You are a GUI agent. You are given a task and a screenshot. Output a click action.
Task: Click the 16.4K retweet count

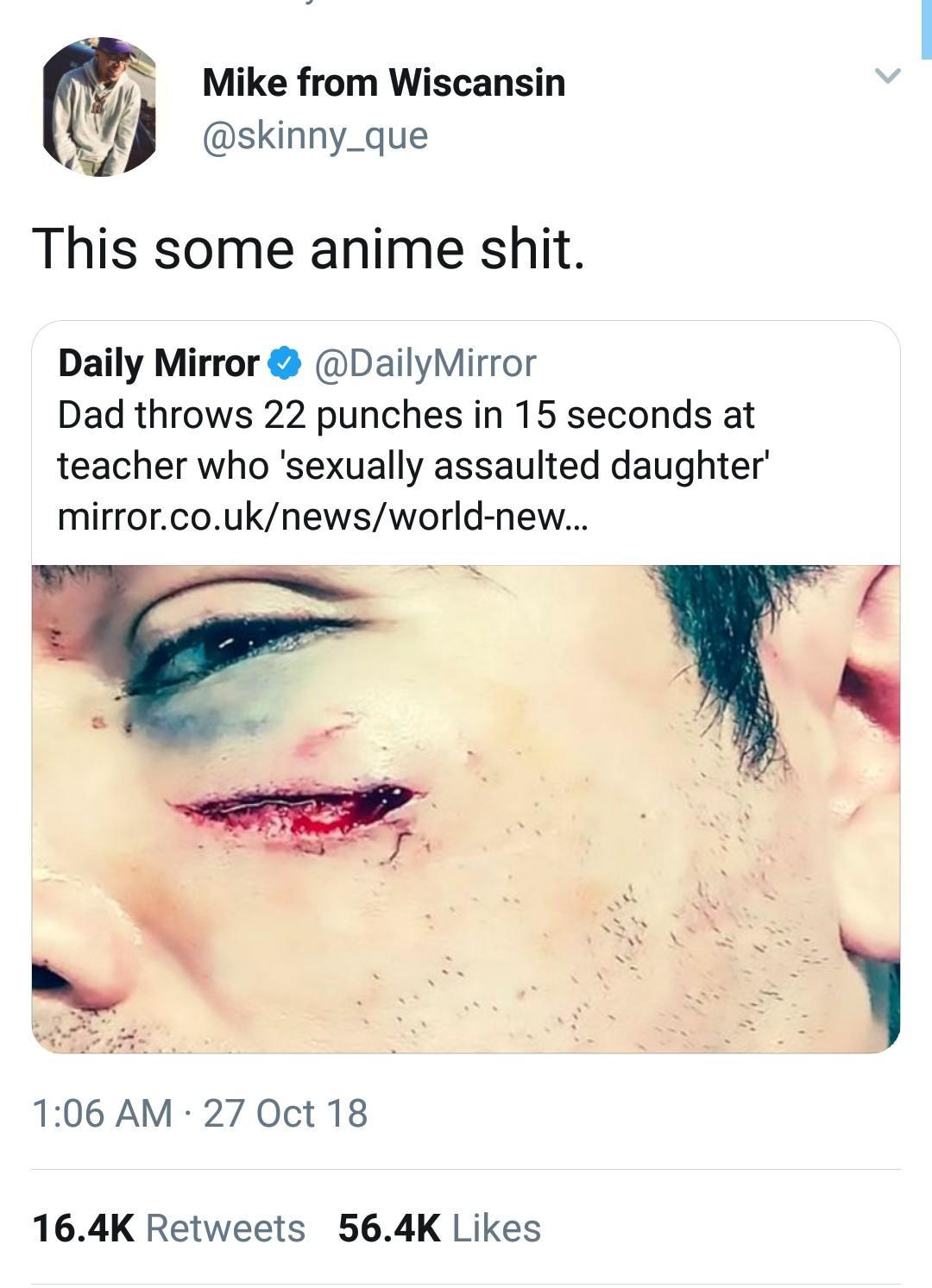(83, 1228)
